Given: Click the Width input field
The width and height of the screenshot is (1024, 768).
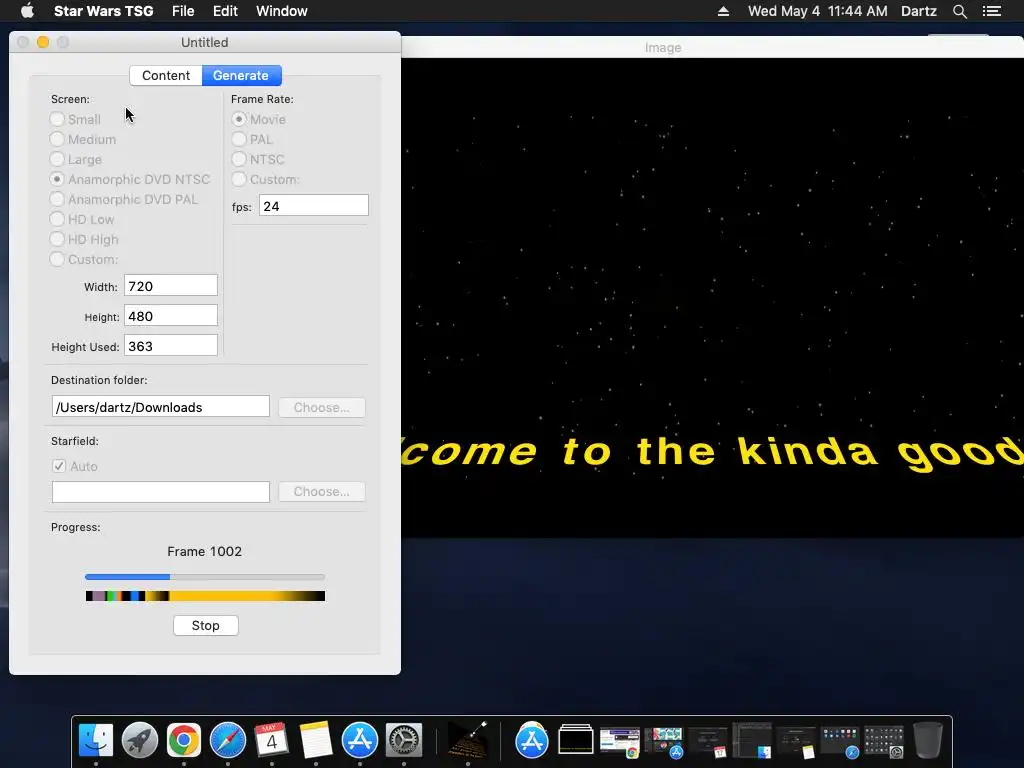Looking at the screenshot, I should [170, 285].
